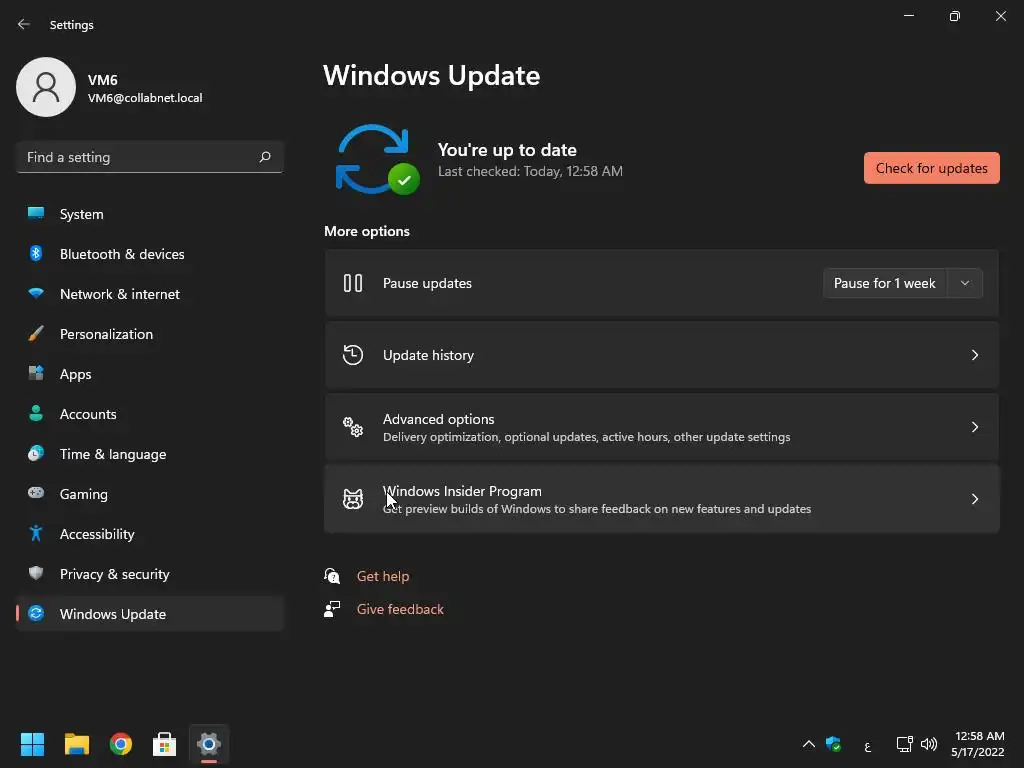Click the Bluetooth icon in sidebar
The image size is (1024, 768).
coord(36,253)
